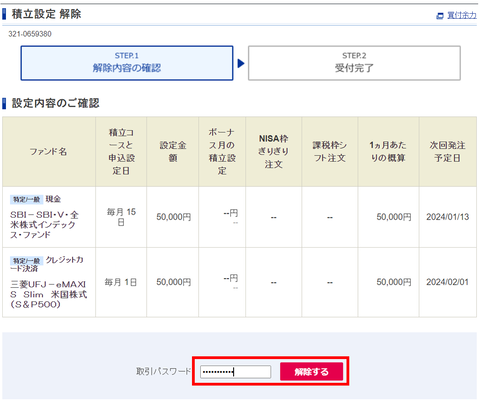480x402 pixels.
Task: Click the window icon beside 買付余力
Action: pyautogui.click(x=440, y=16)
